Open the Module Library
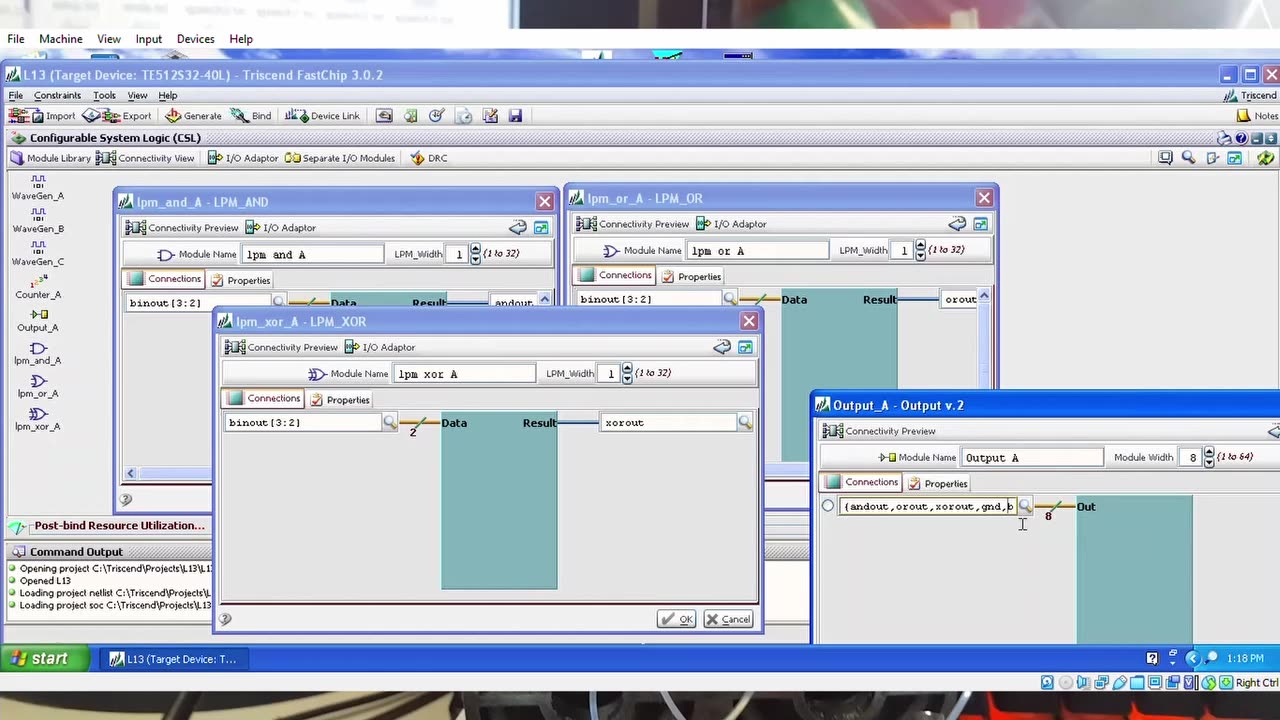Viewport: 1280px width, 720px height. click(x=51, y=158)
